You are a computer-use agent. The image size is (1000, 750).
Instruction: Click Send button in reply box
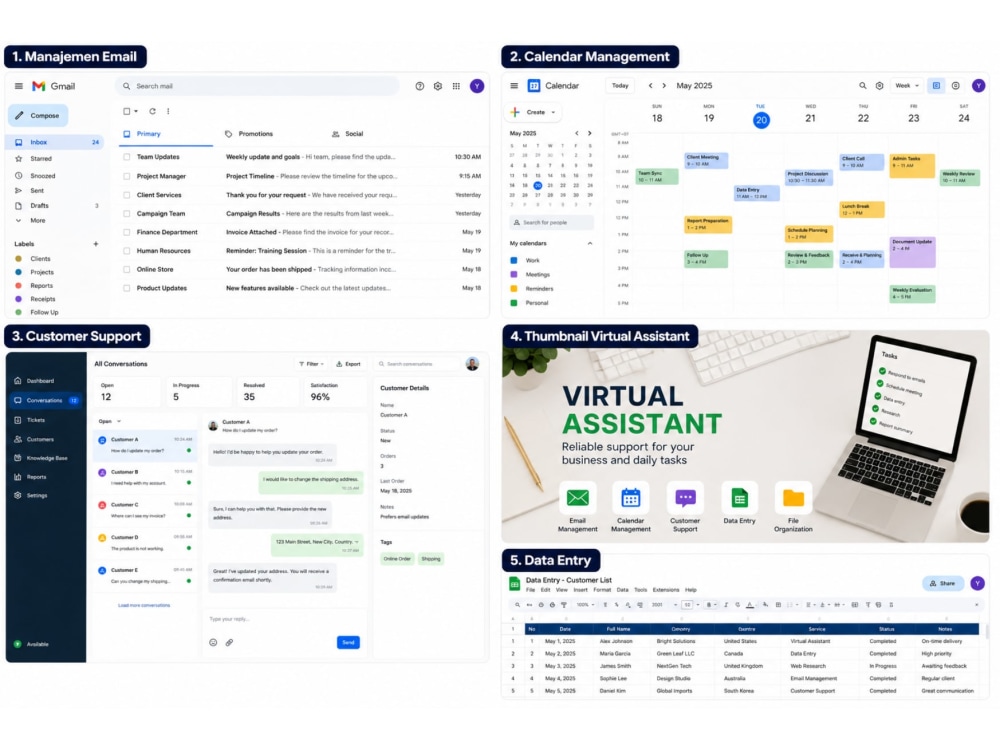tap(348, 642)
